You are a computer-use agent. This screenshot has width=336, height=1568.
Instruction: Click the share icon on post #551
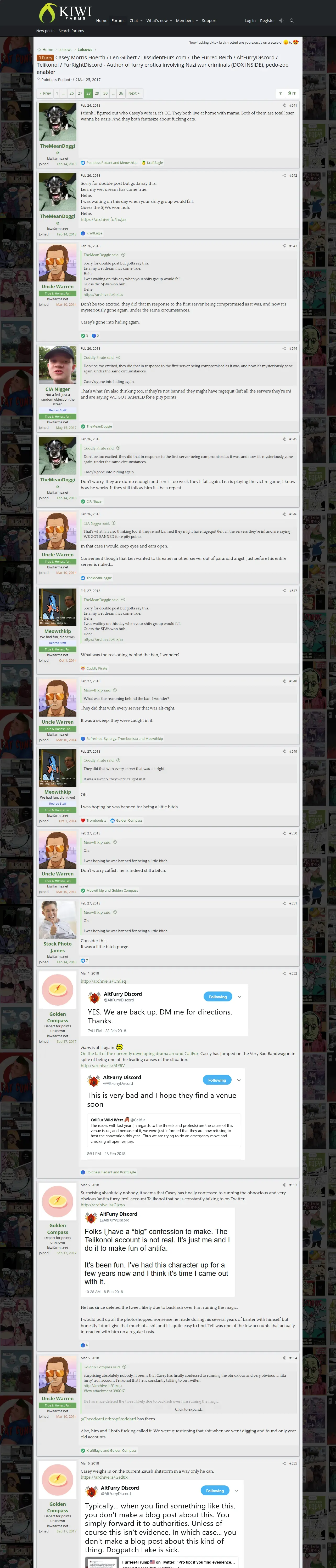(x=284, y=903)
